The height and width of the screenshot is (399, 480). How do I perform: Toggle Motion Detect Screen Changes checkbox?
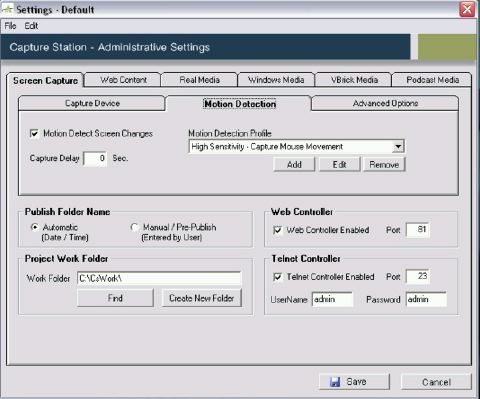(34, 134)
